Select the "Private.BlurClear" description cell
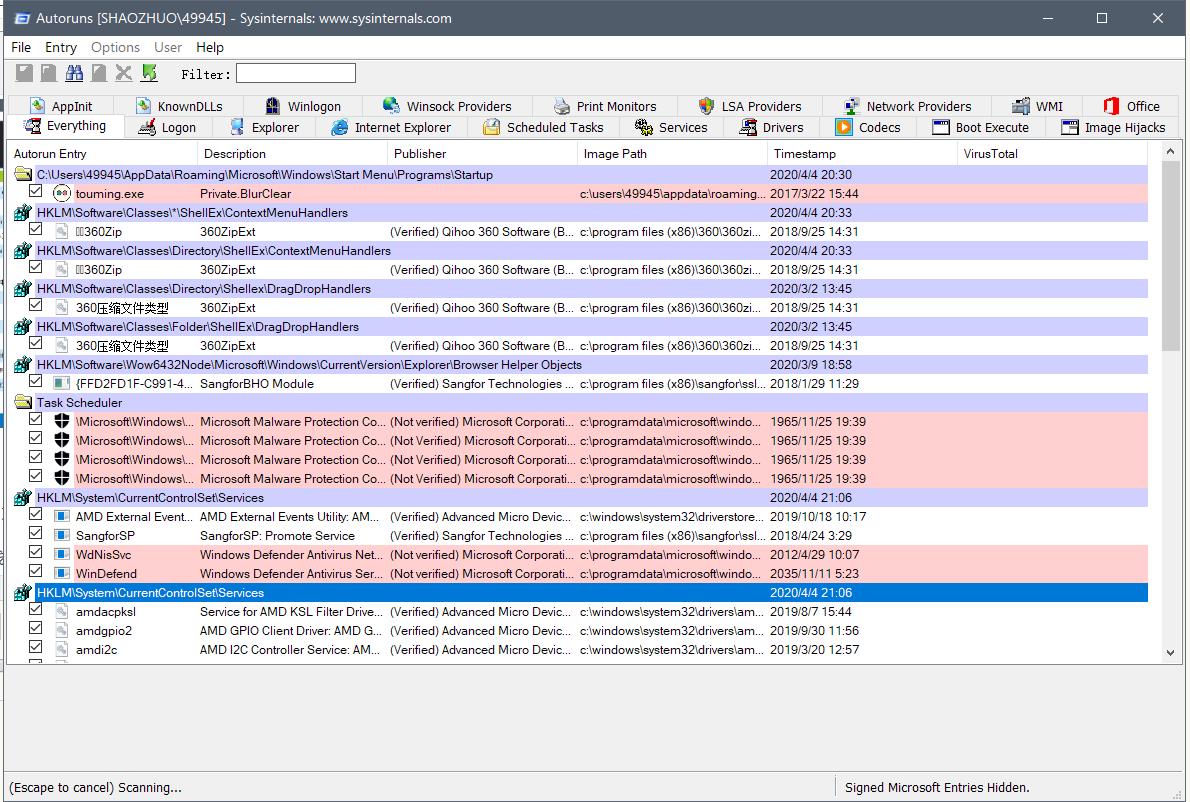Viewport: 1190px width, 802px height. coord(245,193)
